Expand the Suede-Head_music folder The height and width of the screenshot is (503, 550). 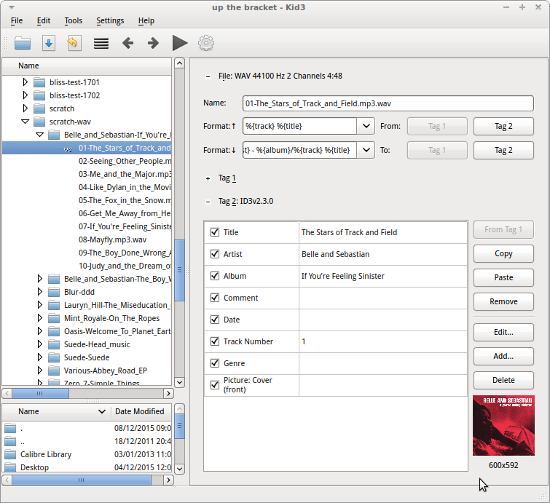[x=40, y=344]
